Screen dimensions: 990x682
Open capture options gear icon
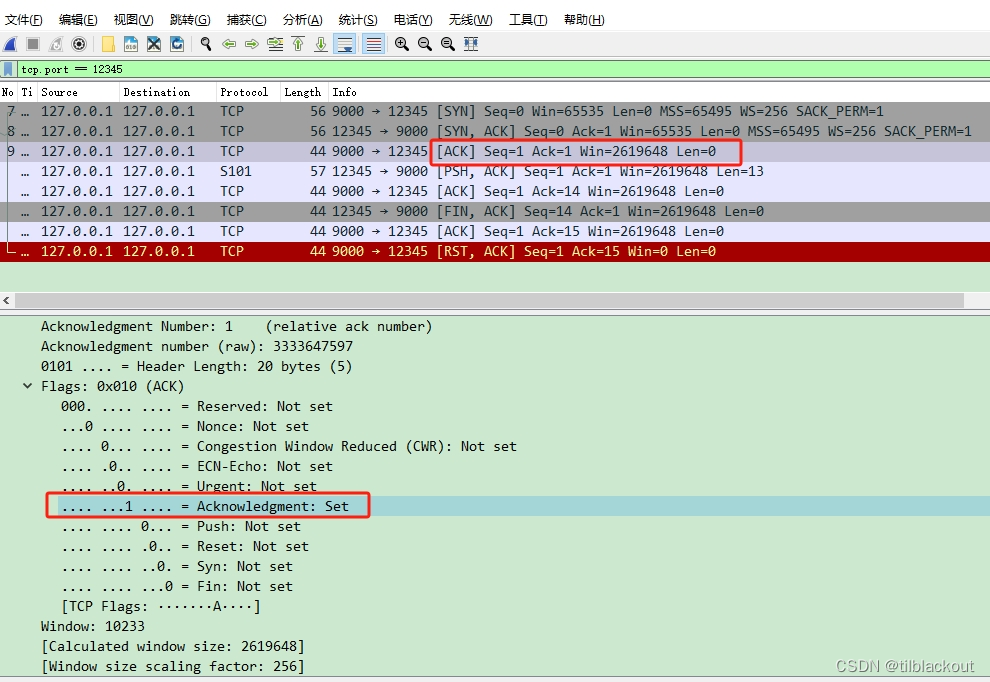click(79, 44)
